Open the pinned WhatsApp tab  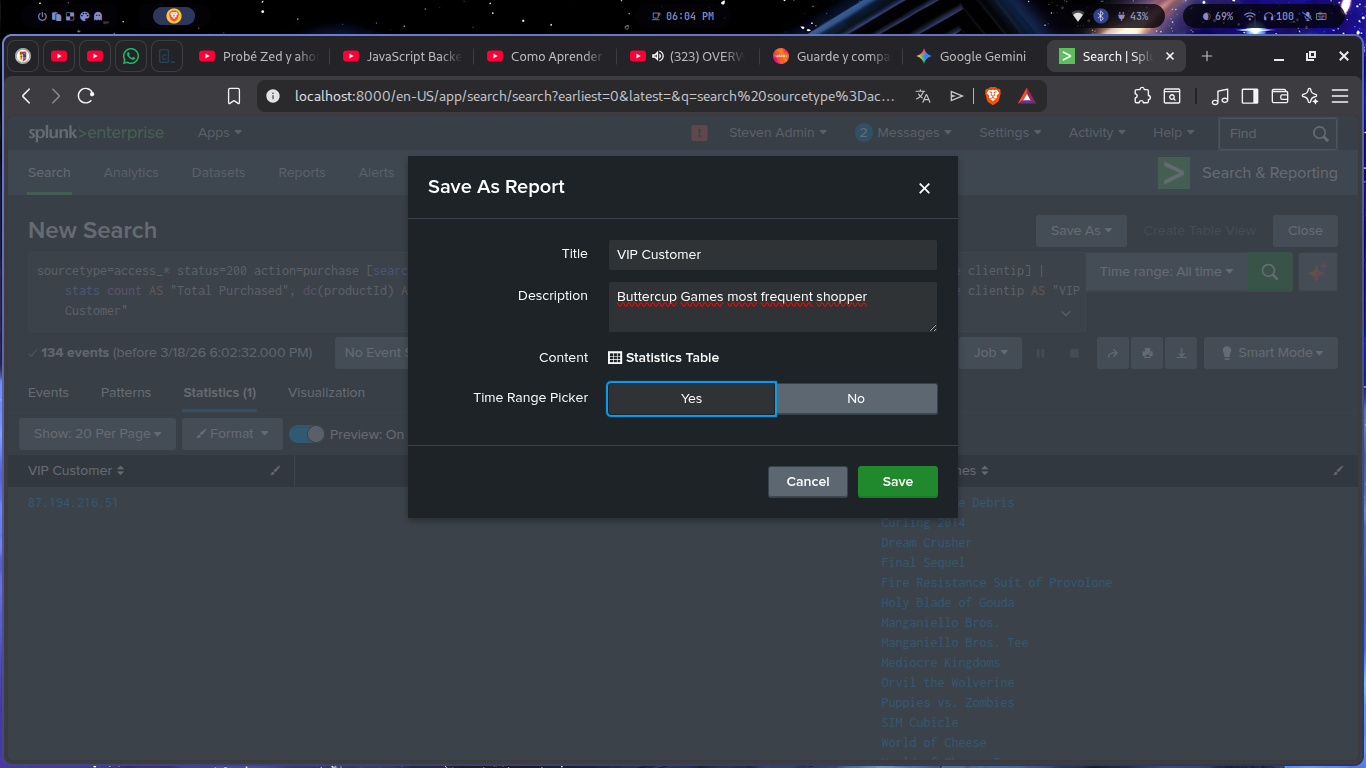click(x=131, y=57)
